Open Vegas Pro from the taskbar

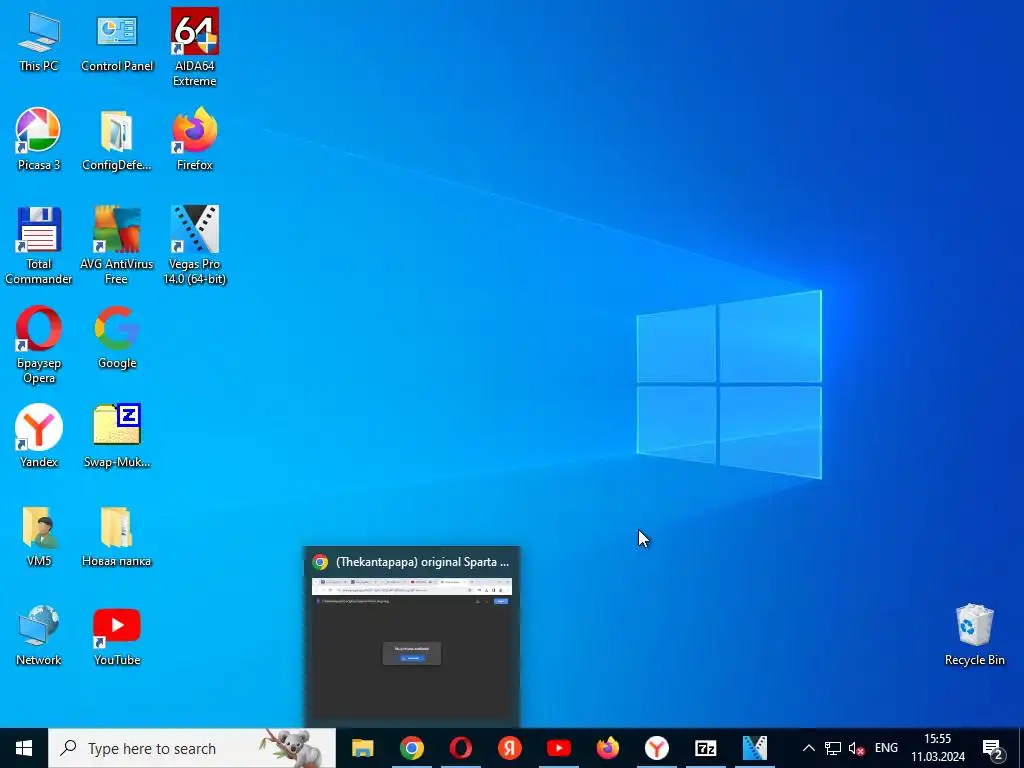click(x=754, y=748)
